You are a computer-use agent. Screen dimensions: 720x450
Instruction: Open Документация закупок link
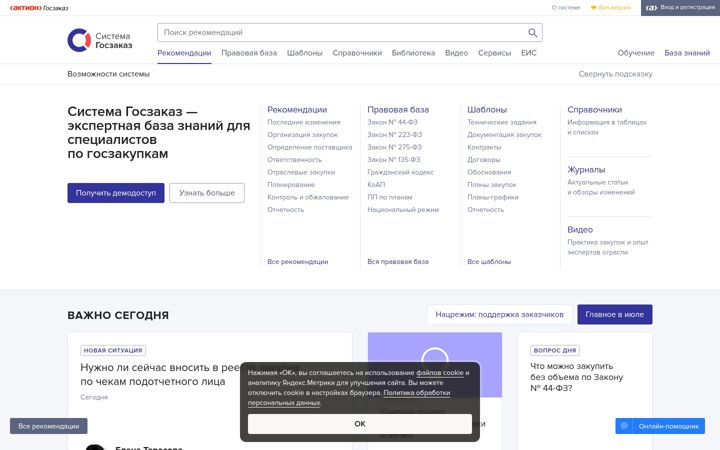coord(504,135)
